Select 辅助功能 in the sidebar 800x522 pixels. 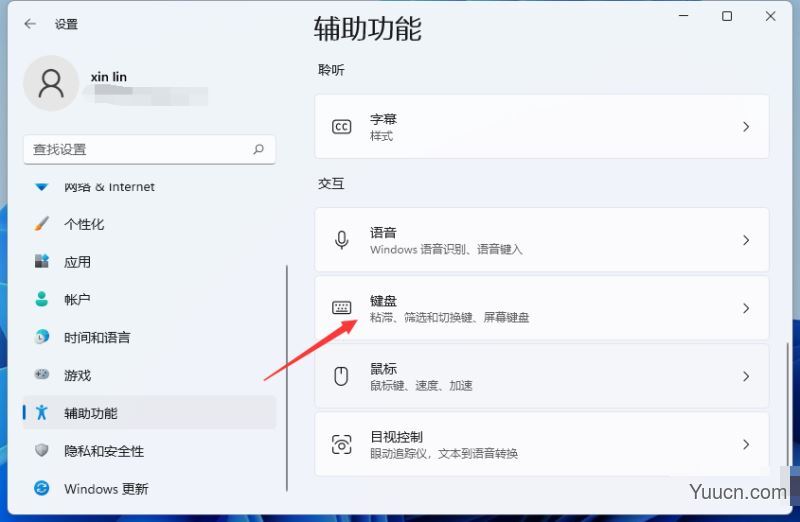149,412
